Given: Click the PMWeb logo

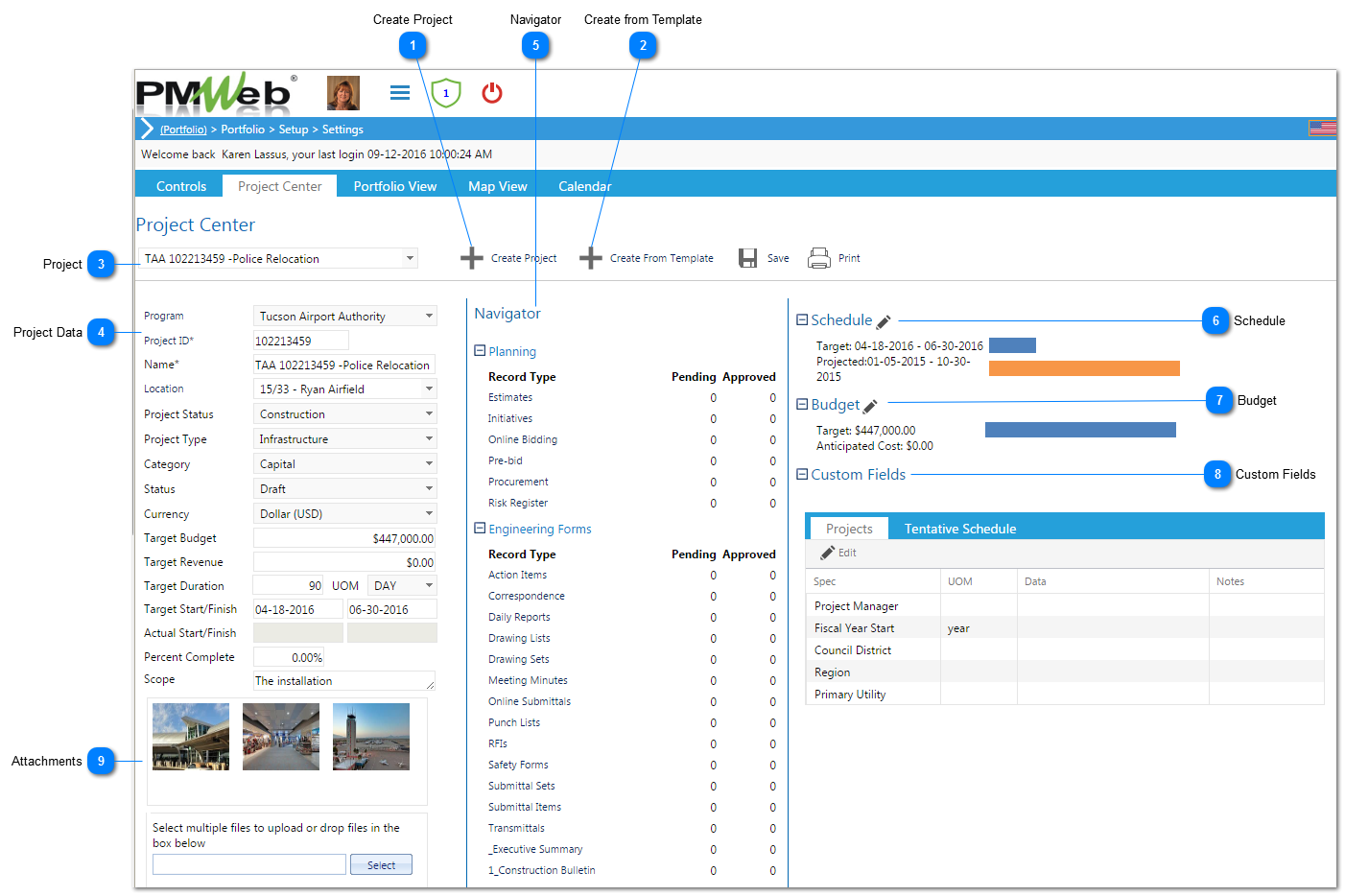Looking at the screenshot, I should click(216, 92).
